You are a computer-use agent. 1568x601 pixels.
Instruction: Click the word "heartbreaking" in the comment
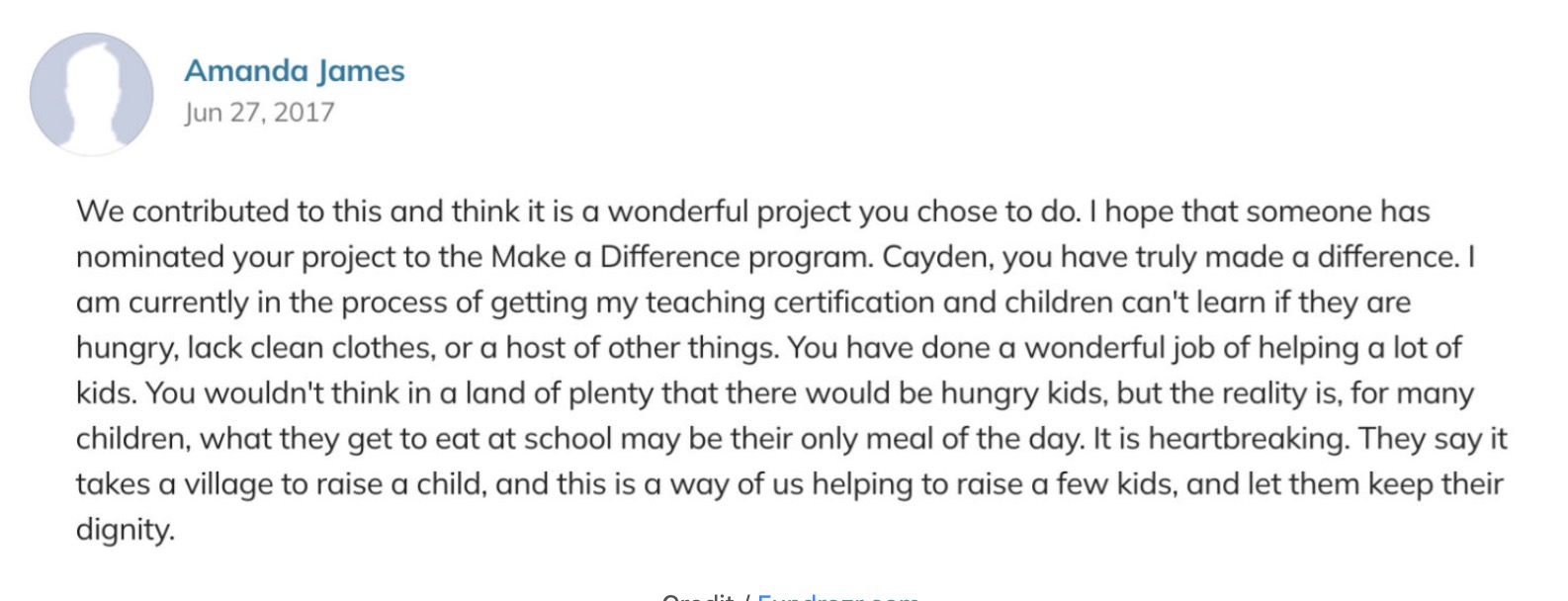1248,439
